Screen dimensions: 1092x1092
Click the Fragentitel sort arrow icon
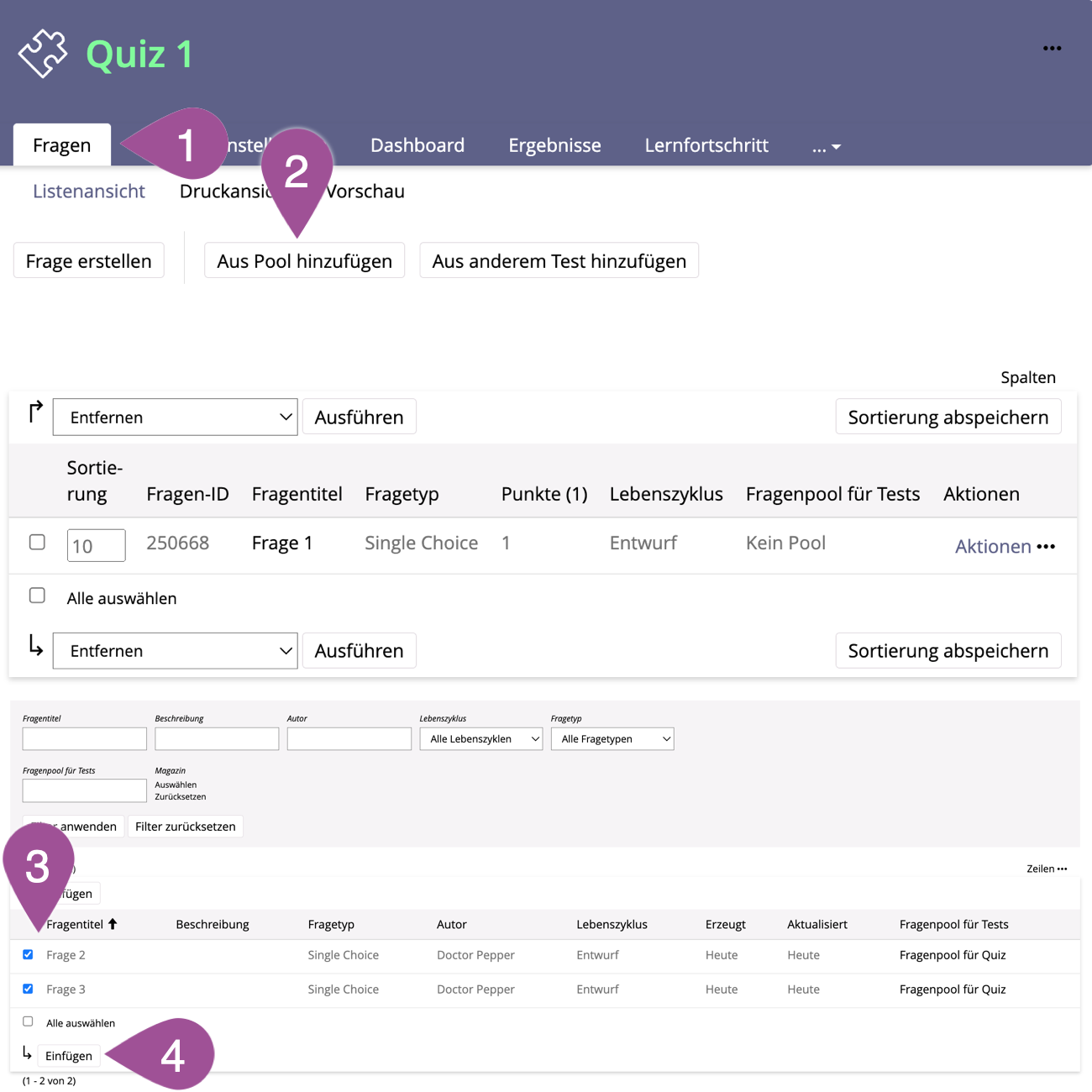click(113, 924)
